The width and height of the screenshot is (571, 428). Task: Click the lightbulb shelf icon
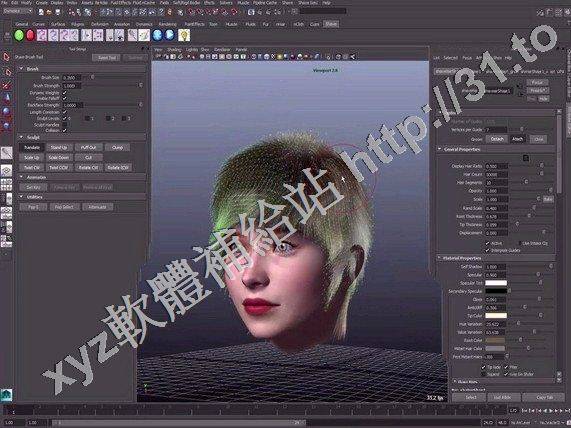184,35
